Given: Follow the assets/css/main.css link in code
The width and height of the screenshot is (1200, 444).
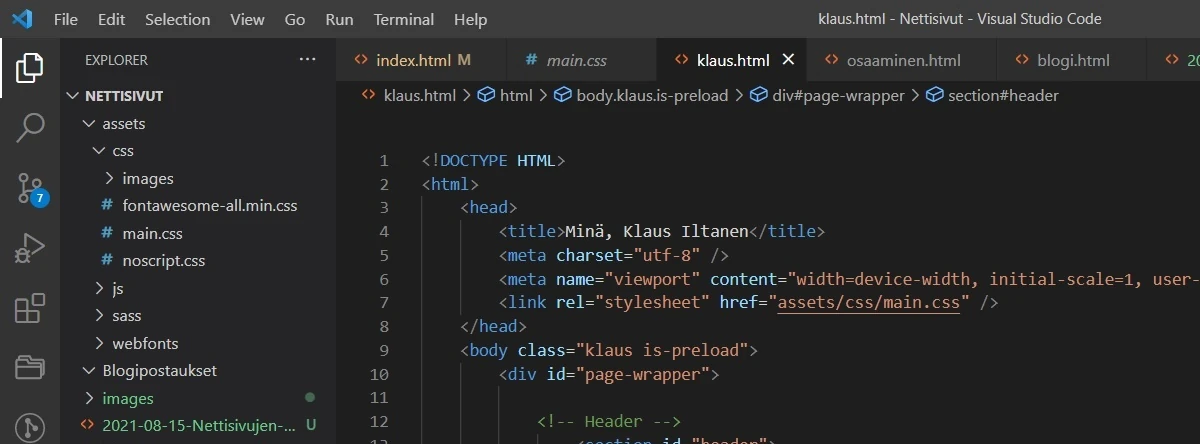Looking at the screenshot, I should coord(868,302).
